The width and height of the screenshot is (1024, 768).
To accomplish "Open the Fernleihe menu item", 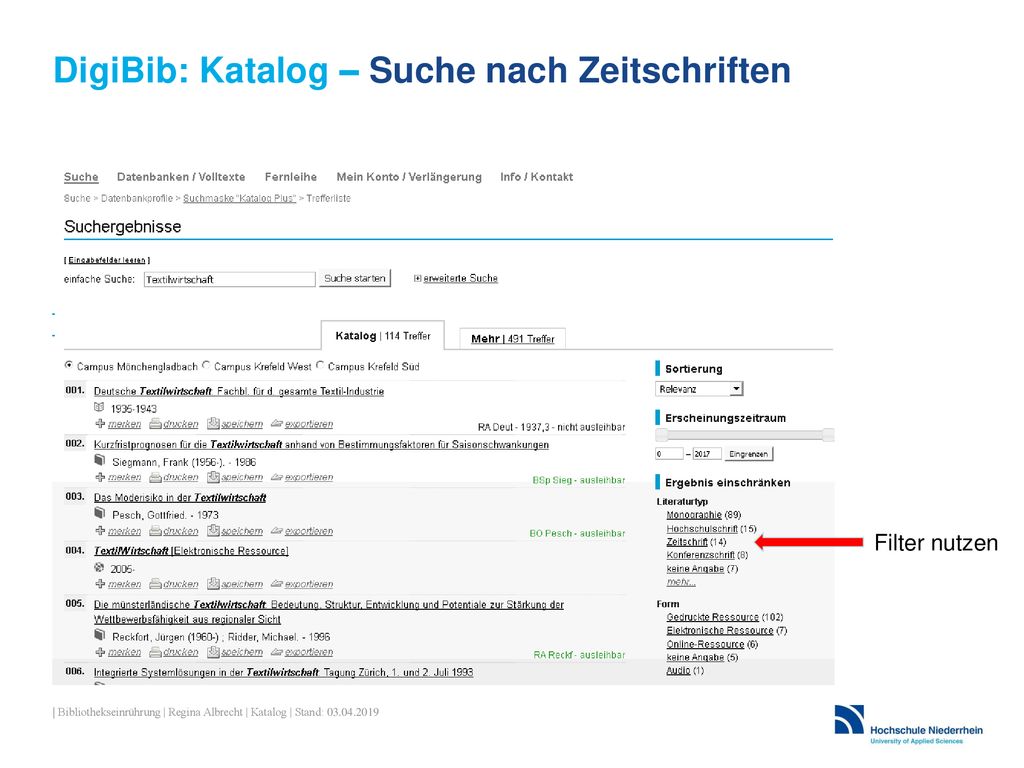I will [291, 177].
